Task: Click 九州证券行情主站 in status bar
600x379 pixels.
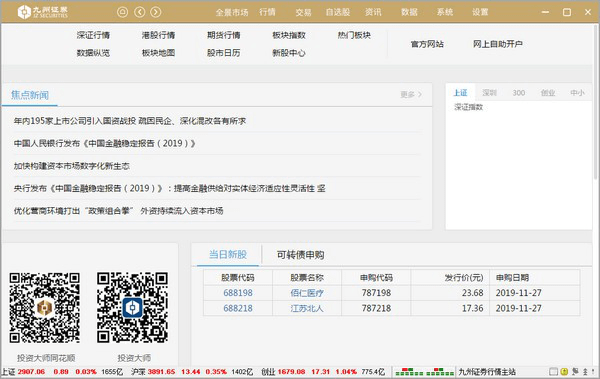Action: point(487,372)
